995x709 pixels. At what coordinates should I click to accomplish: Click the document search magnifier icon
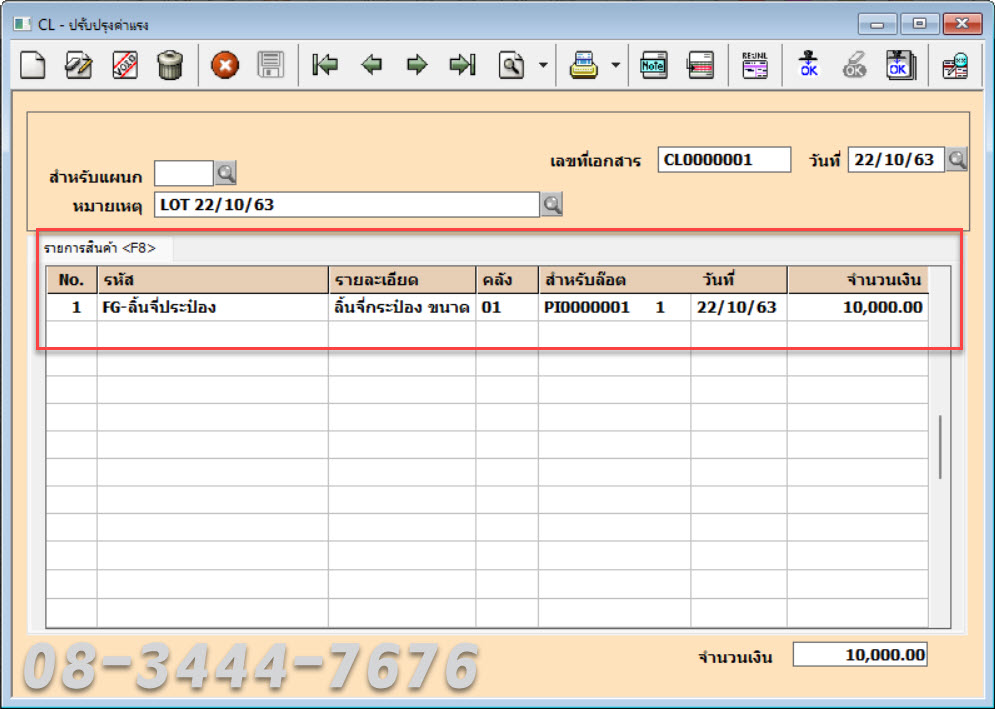[511, 65]
